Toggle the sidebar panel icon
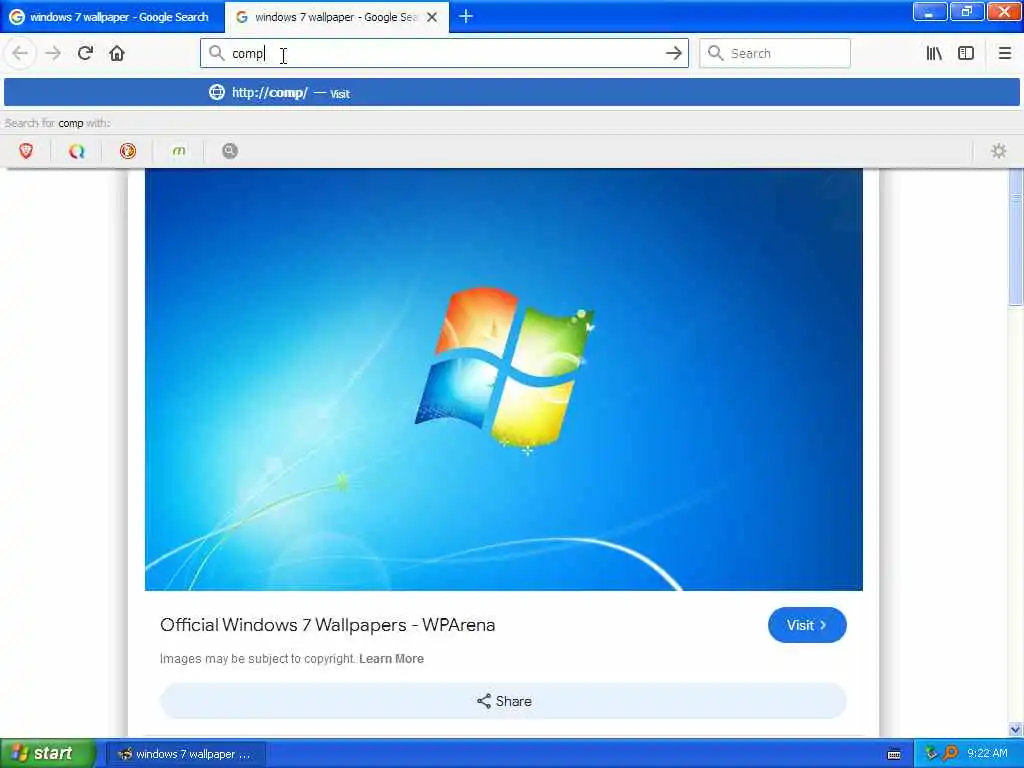Image resolution: width=1024 pixels, height=768 pixels. pos(966,53)
